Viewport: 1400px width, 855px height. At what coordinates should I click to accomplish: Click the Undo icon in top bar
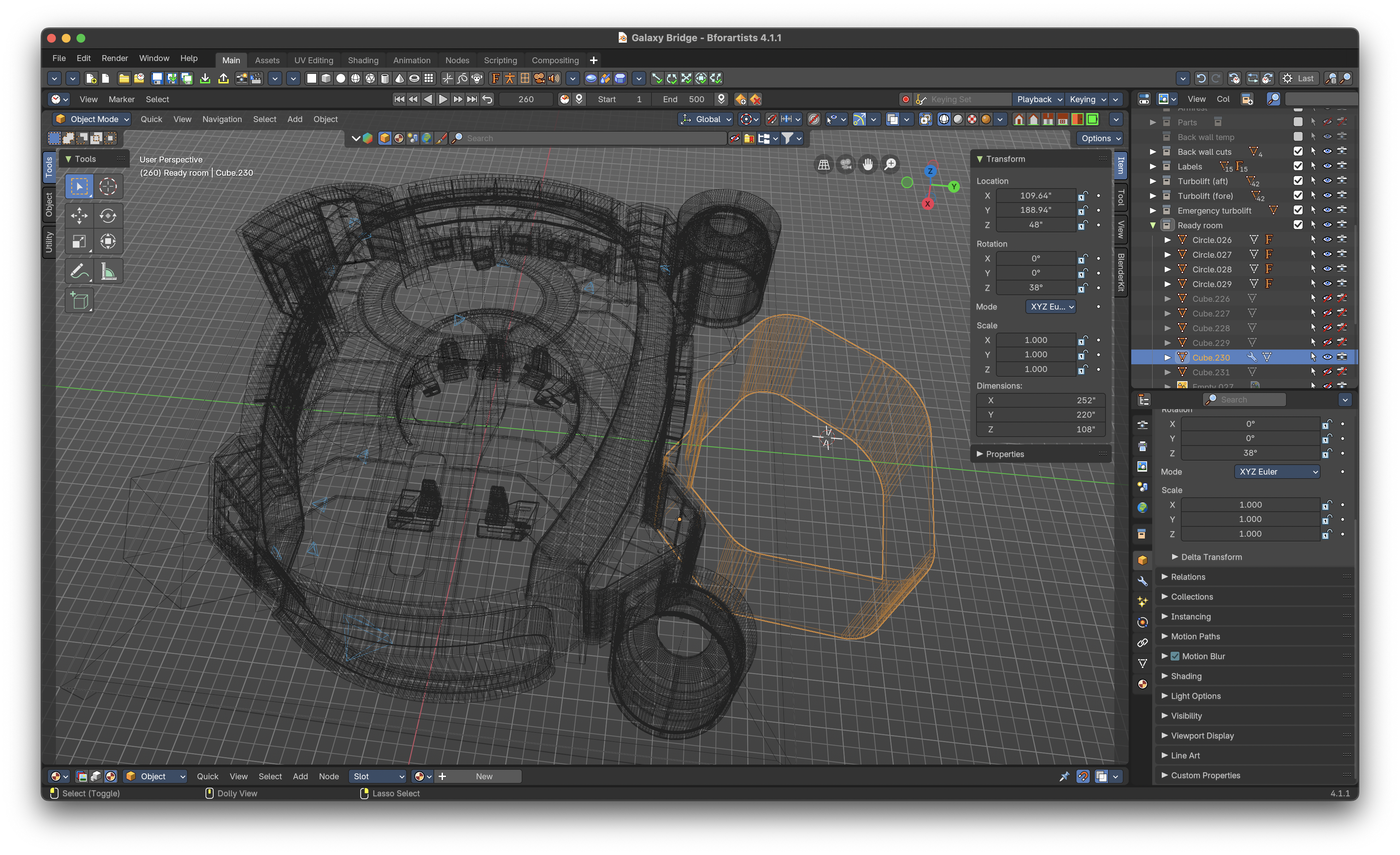click(1201, 78)
